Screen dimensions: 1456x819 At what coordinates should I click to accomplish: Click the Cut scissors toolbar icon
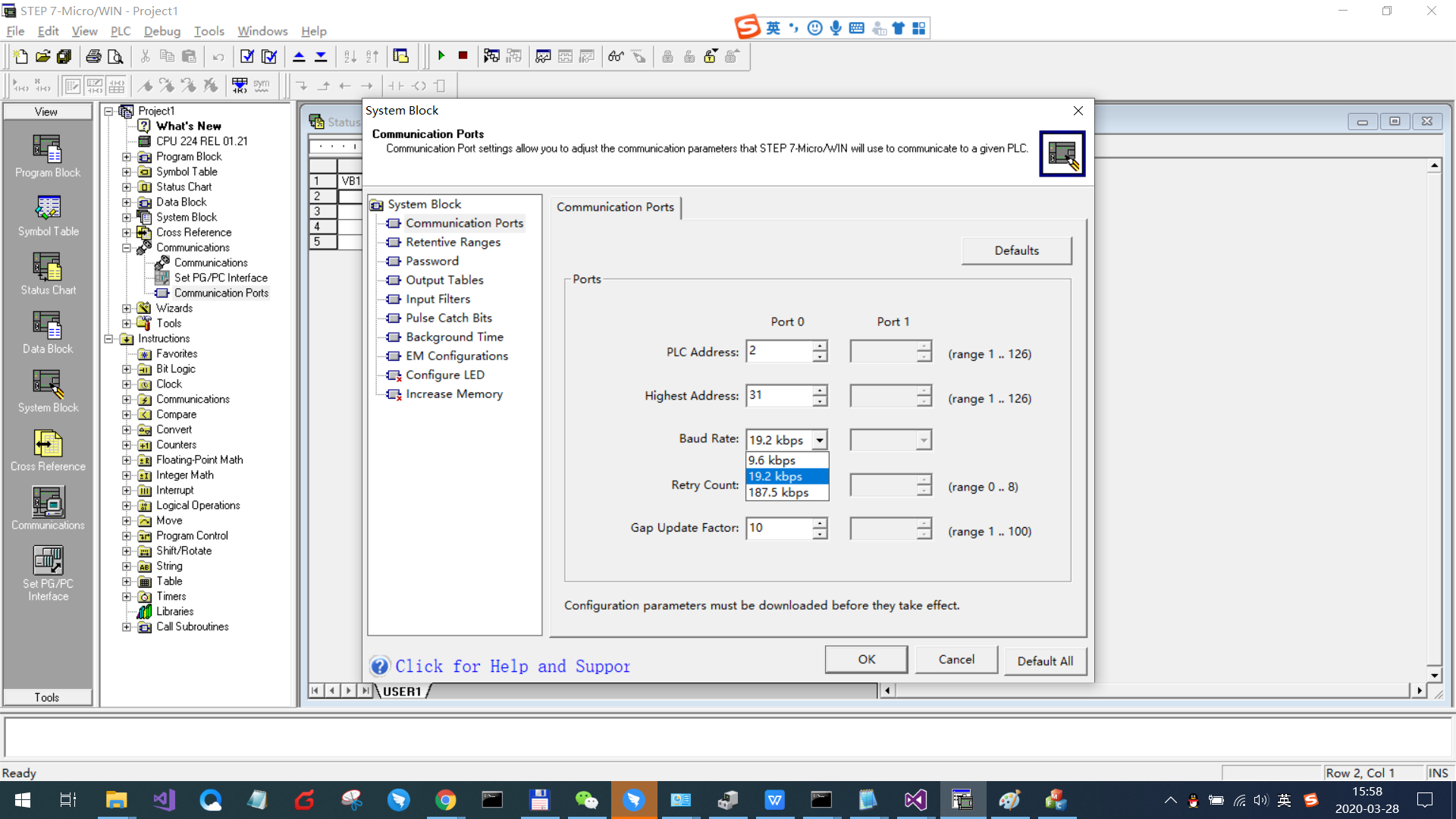(x=145, y=56)
